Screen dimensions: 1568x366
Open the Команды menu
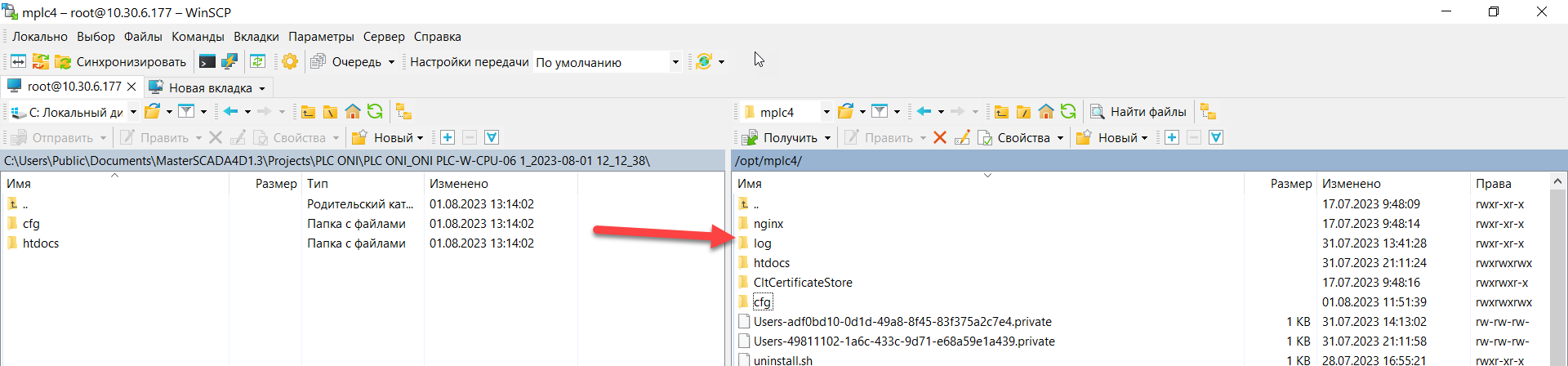198,37
